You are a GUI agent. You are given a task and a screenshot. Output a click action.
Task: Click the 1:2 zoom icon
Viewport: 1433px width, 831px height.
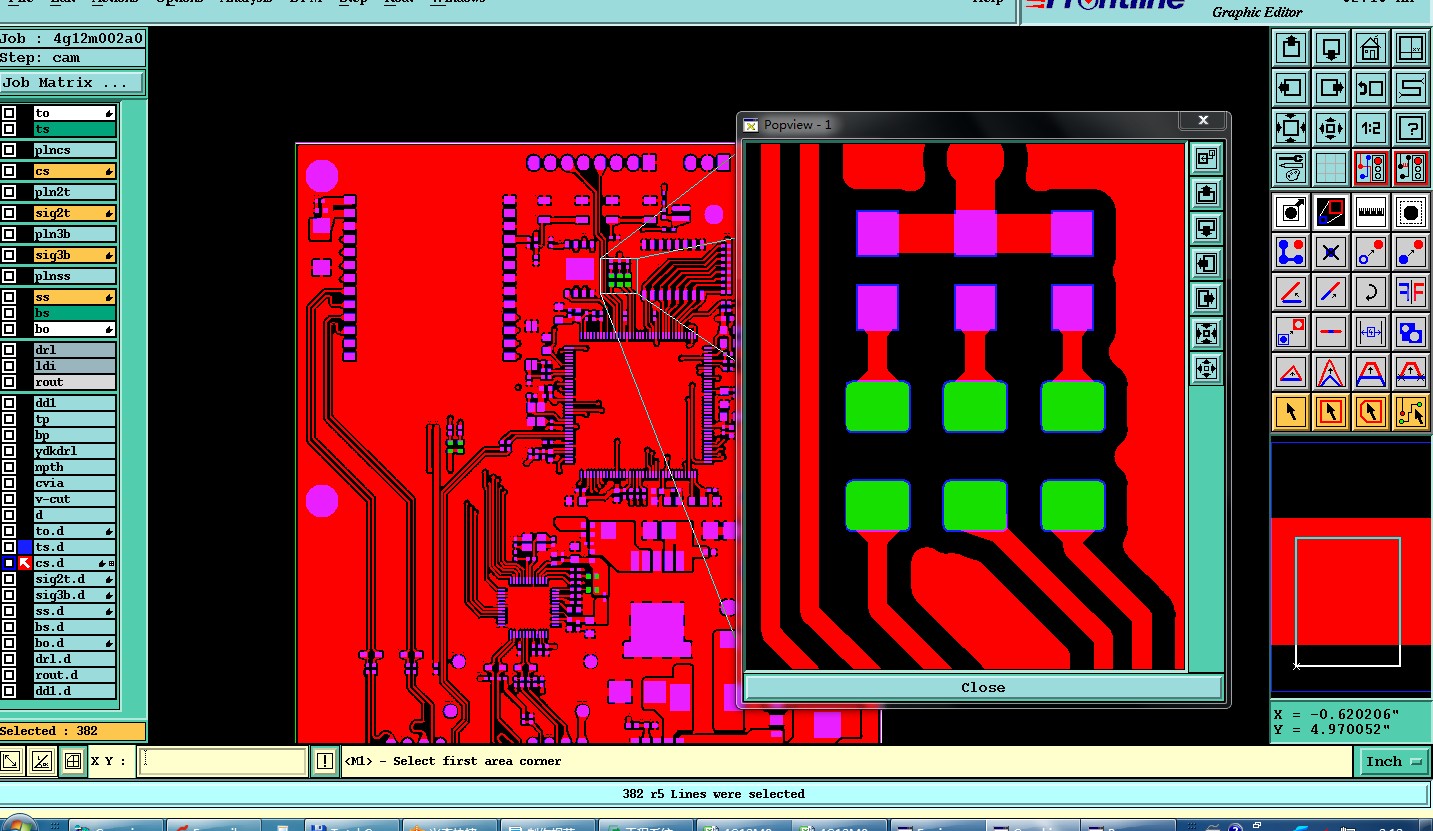point(1370,128)
